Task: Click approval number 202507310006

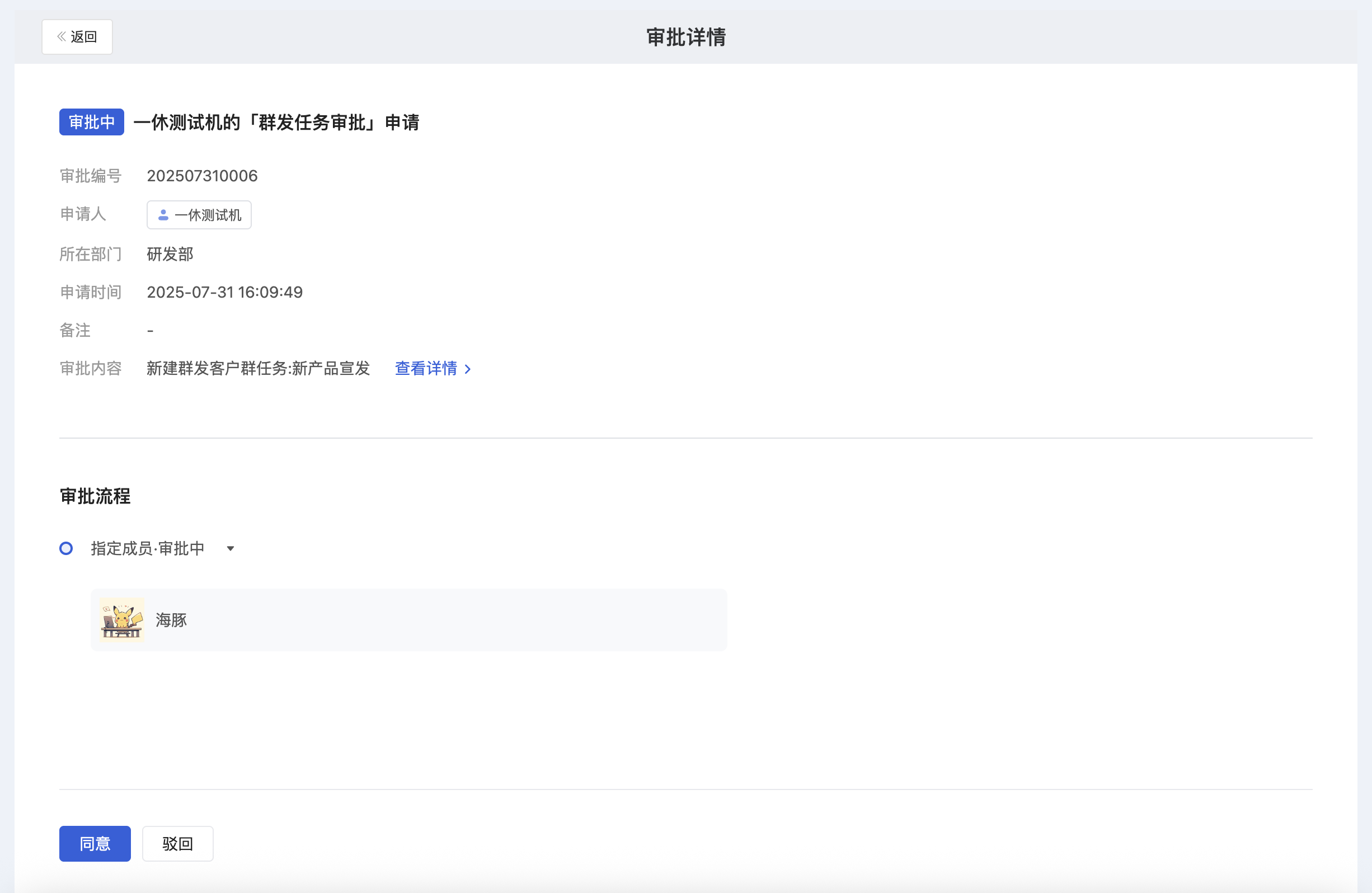Action: (203, 176)
